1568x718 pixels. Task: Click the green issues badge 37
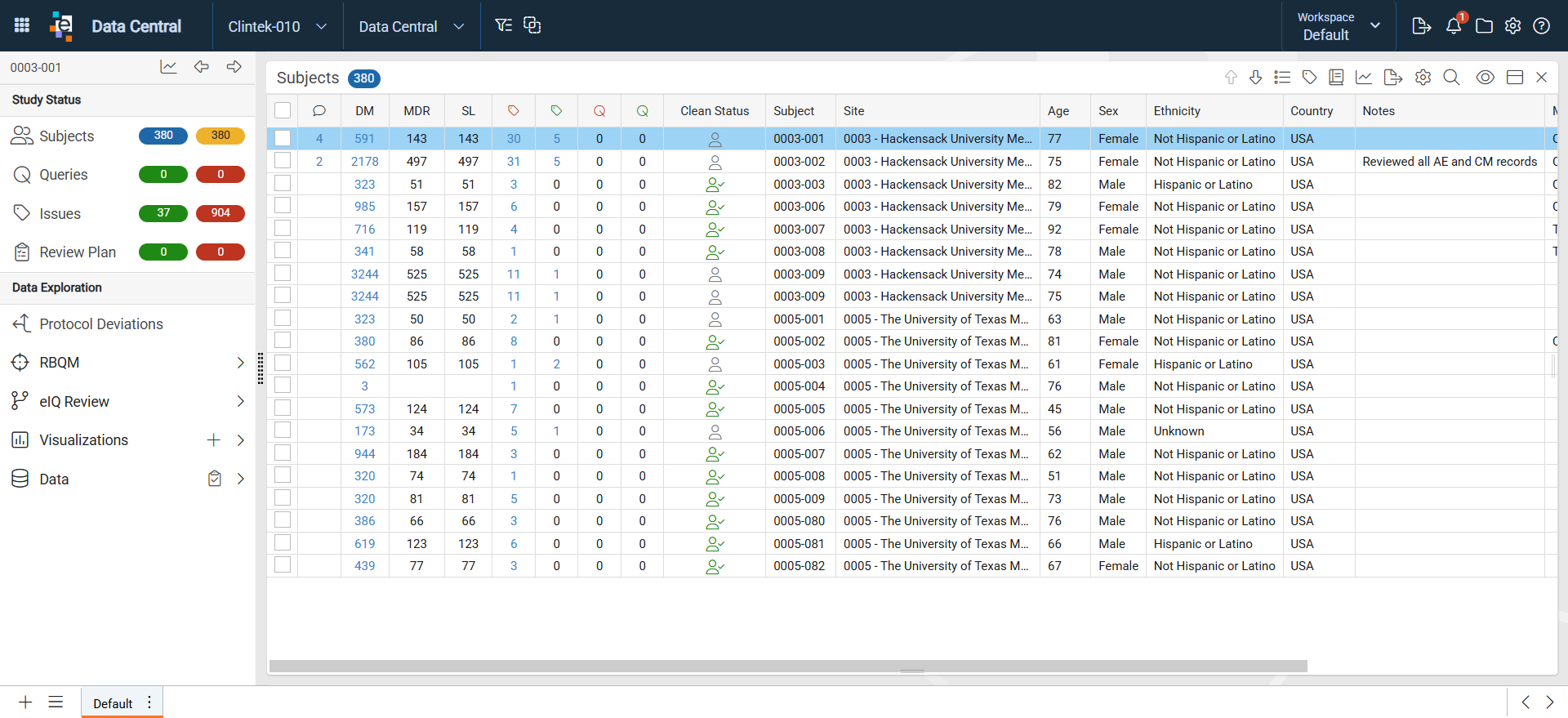point(163,213)
